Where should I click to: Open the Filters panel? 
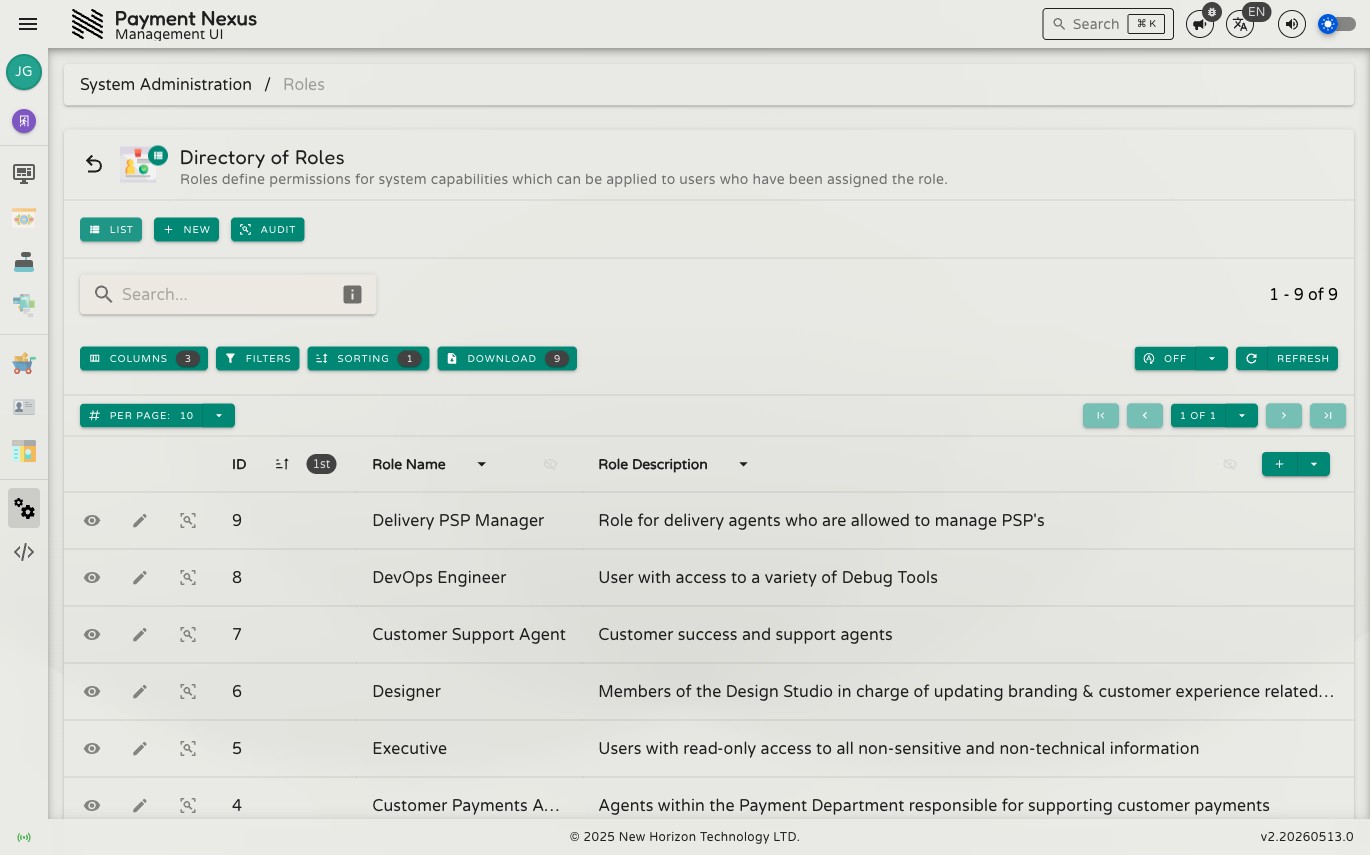point(258,358)
